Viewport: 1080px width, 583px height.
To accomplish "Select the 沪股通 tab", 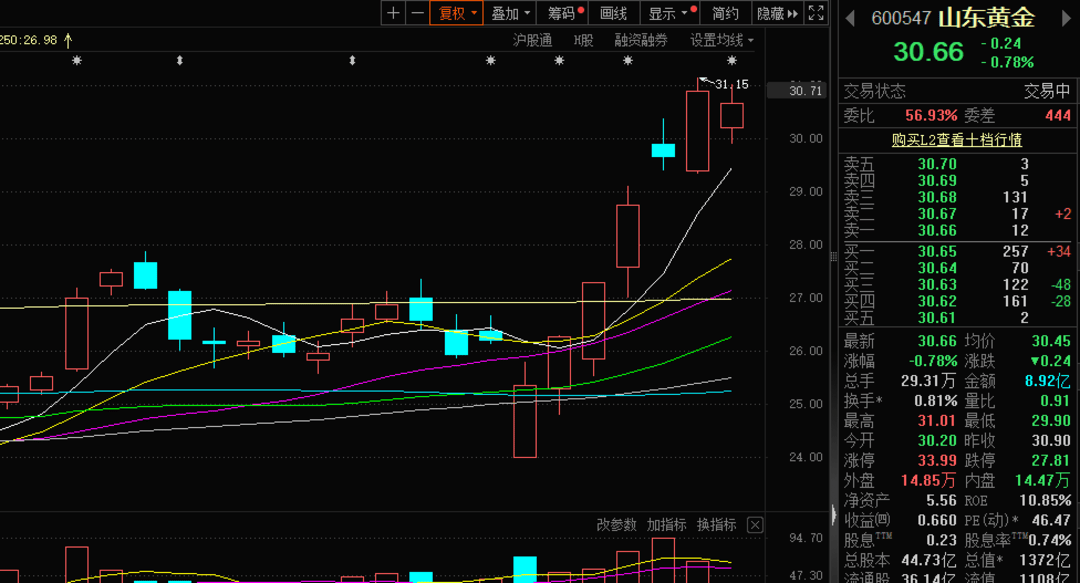I will (x=532, y=40).
